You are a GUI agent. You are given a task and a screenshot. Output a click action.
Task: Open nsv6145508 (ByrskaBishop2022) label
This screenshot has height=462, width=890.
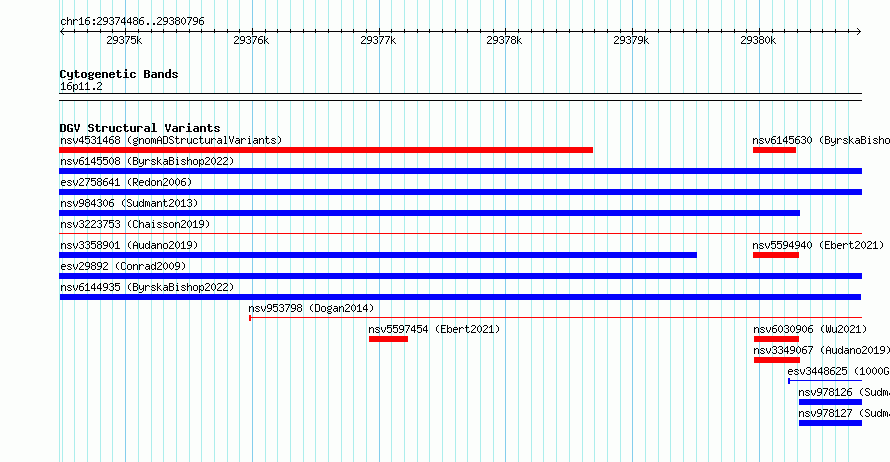point(147,161)
